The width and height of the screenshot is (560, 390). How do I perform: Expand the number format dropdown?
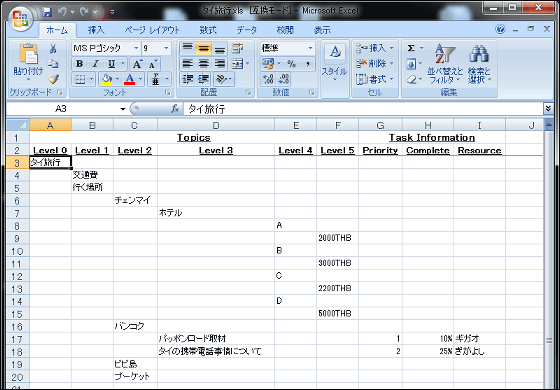[x=310, y=48]
